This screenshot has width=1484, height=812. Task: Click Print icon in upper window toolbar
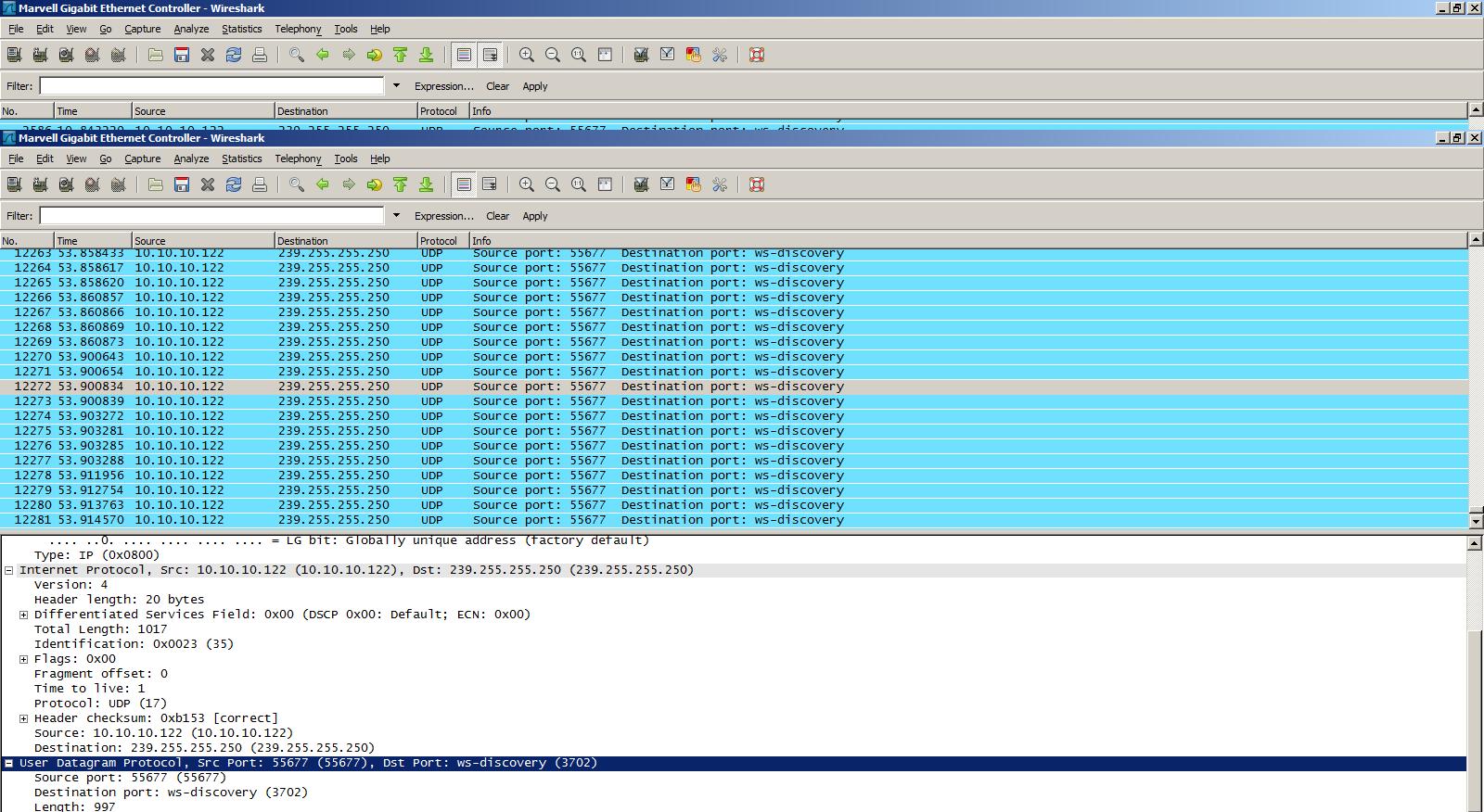tap(260, 55)
